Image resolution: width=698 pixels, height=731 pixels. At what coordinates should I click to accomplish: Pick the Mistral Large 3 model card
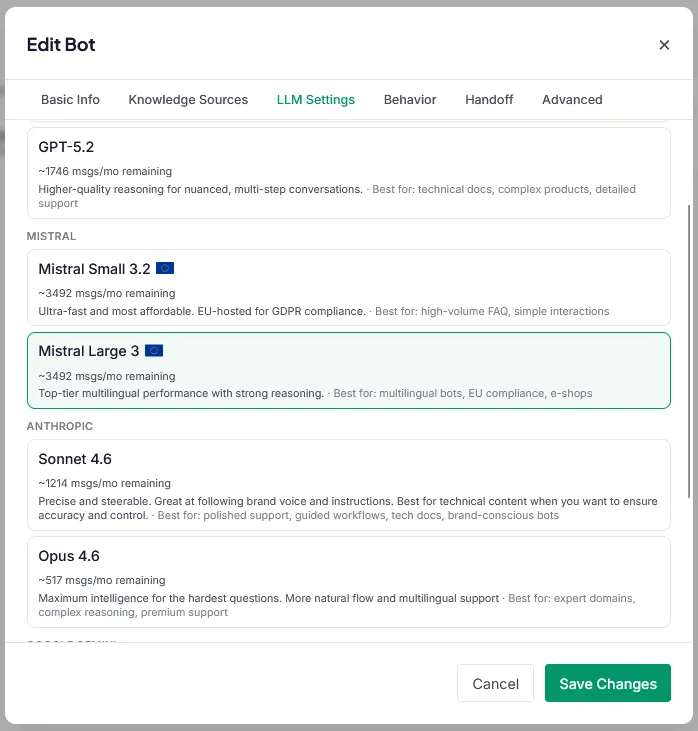(349, 371)
